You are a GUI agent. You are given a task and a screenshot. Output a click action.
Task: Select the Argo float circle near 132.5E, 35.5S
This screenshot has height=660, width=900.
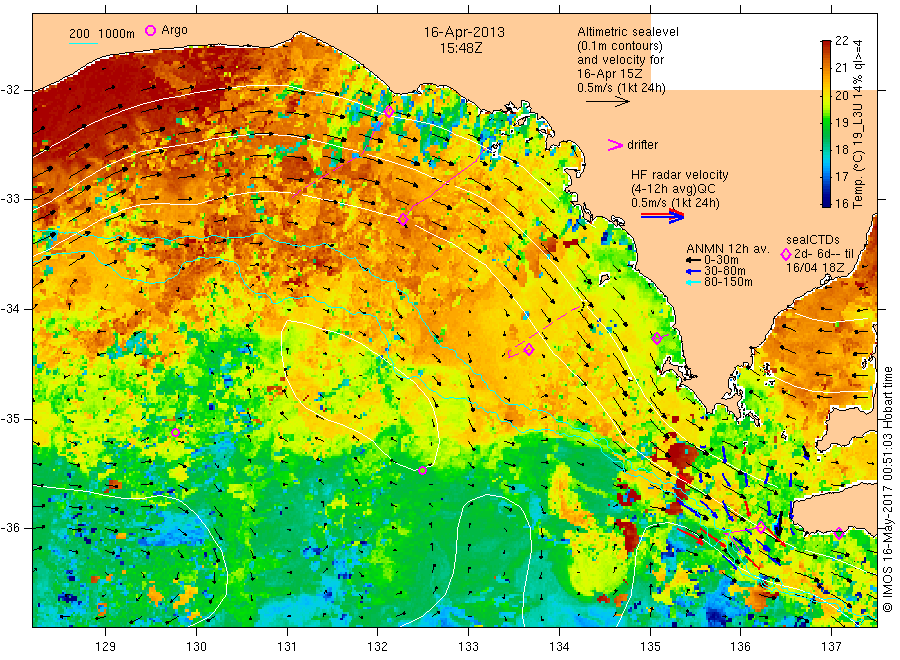(x=422, y=471)
